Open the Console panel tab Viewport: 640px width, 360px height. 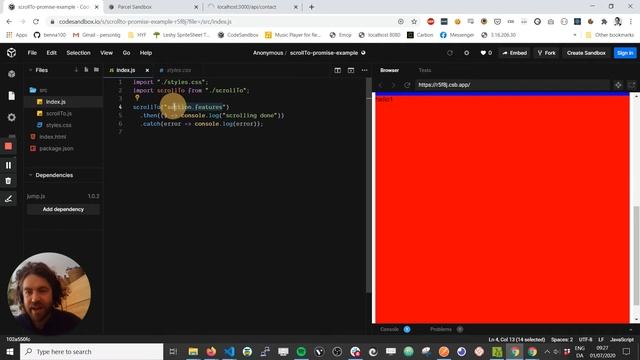389,329
